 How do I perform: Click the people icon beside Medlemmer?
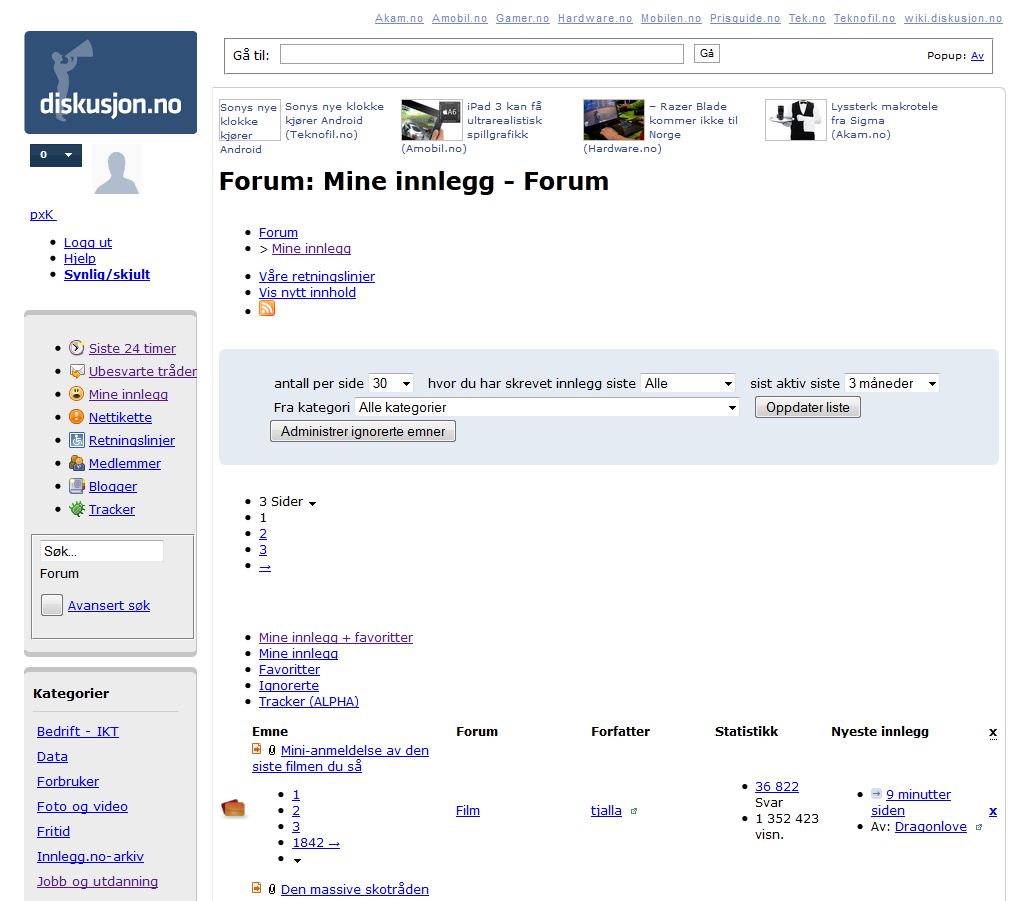click(76, 463)
